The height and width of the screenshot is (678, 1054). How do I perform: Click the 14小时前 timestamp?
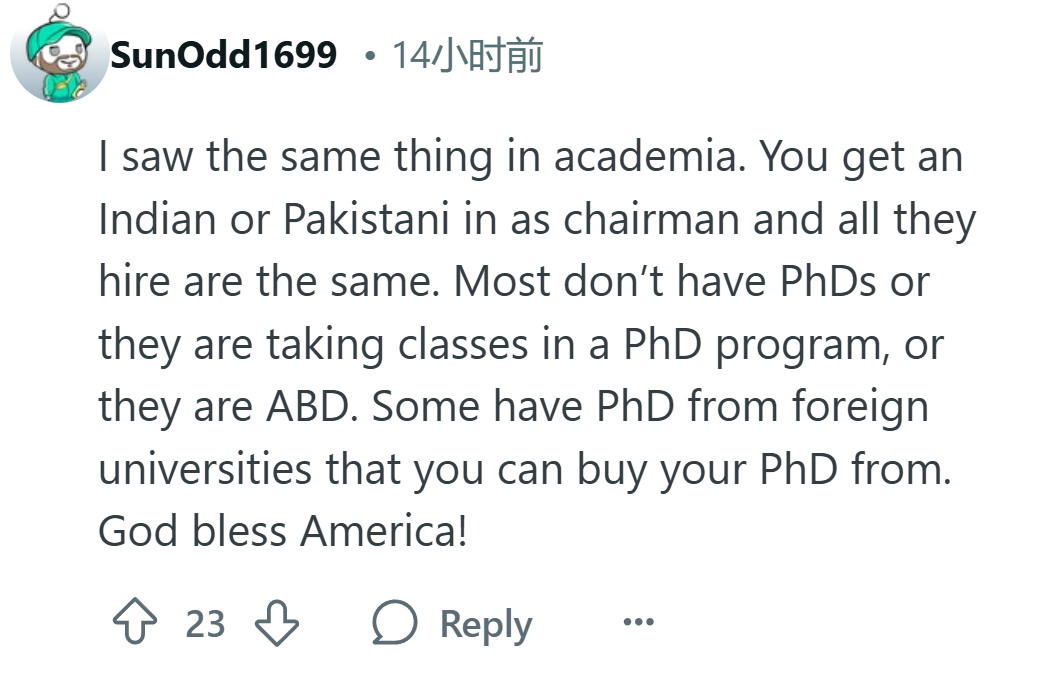[x=468, y=55]
